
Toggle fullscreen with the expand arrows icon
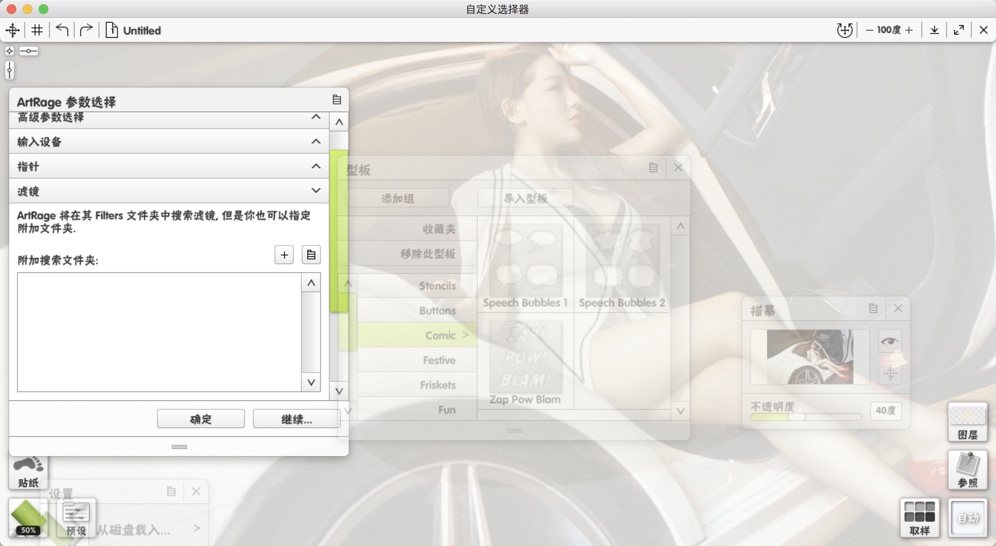click(959, 30)
